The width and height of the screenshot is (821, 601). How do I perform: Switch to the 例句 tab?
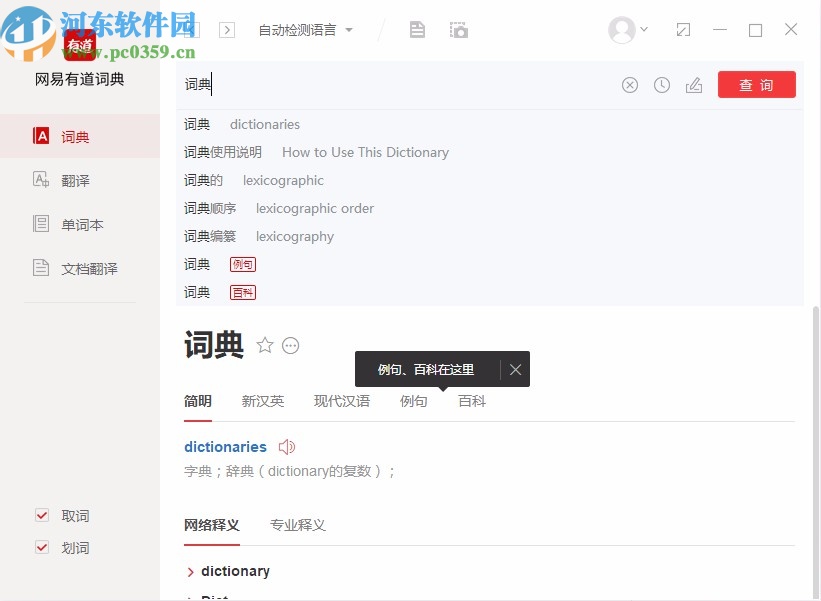coord(414,400)
